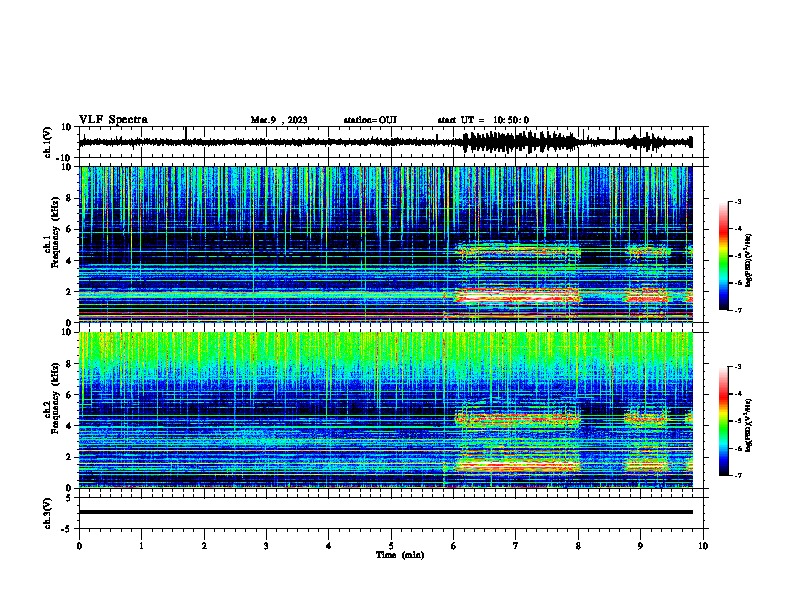792x612 pixels.
Task: Click time axis tick label "6"
Action: (453, 546)
